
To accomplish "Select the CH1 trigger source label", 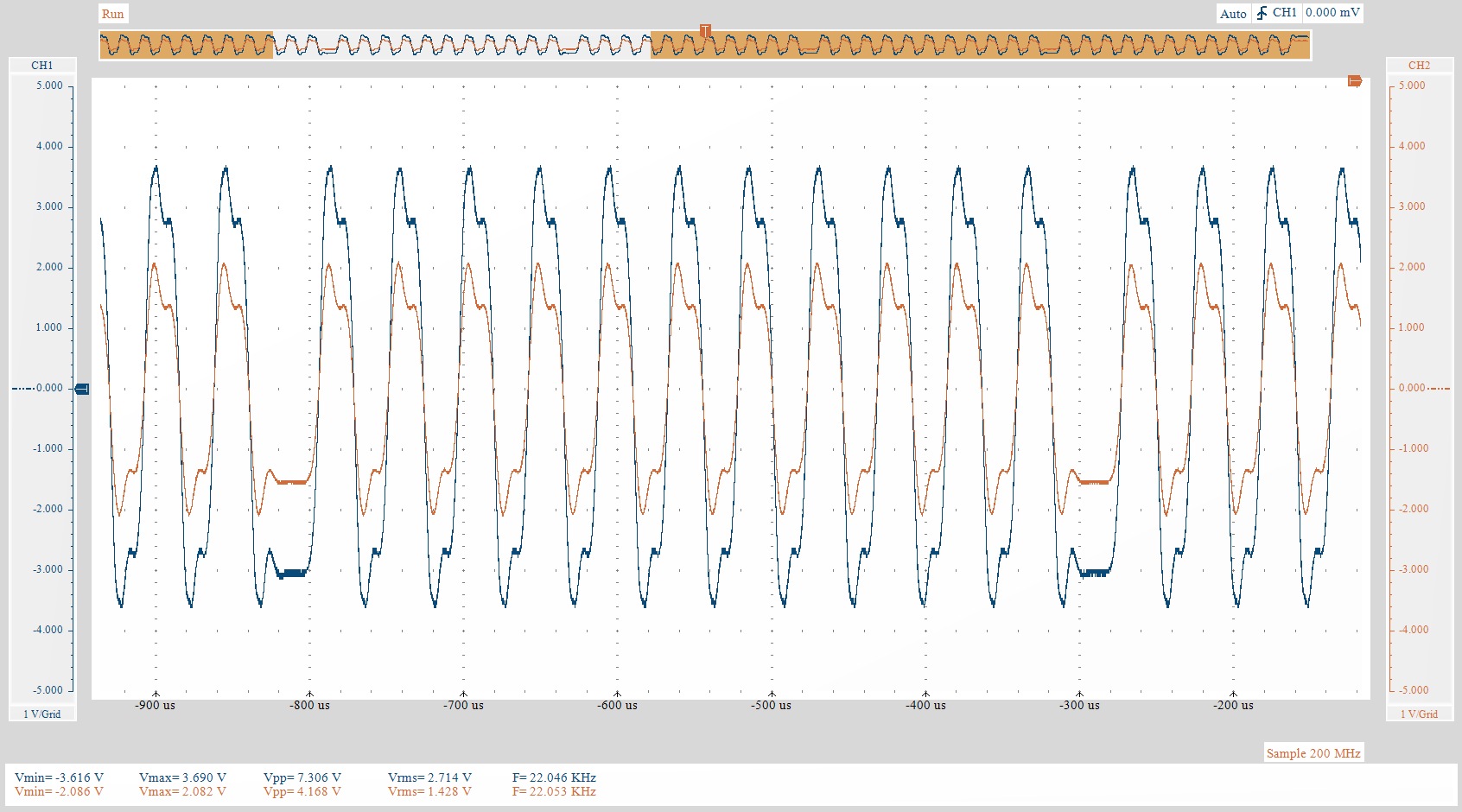I will tap(1285, 13).
